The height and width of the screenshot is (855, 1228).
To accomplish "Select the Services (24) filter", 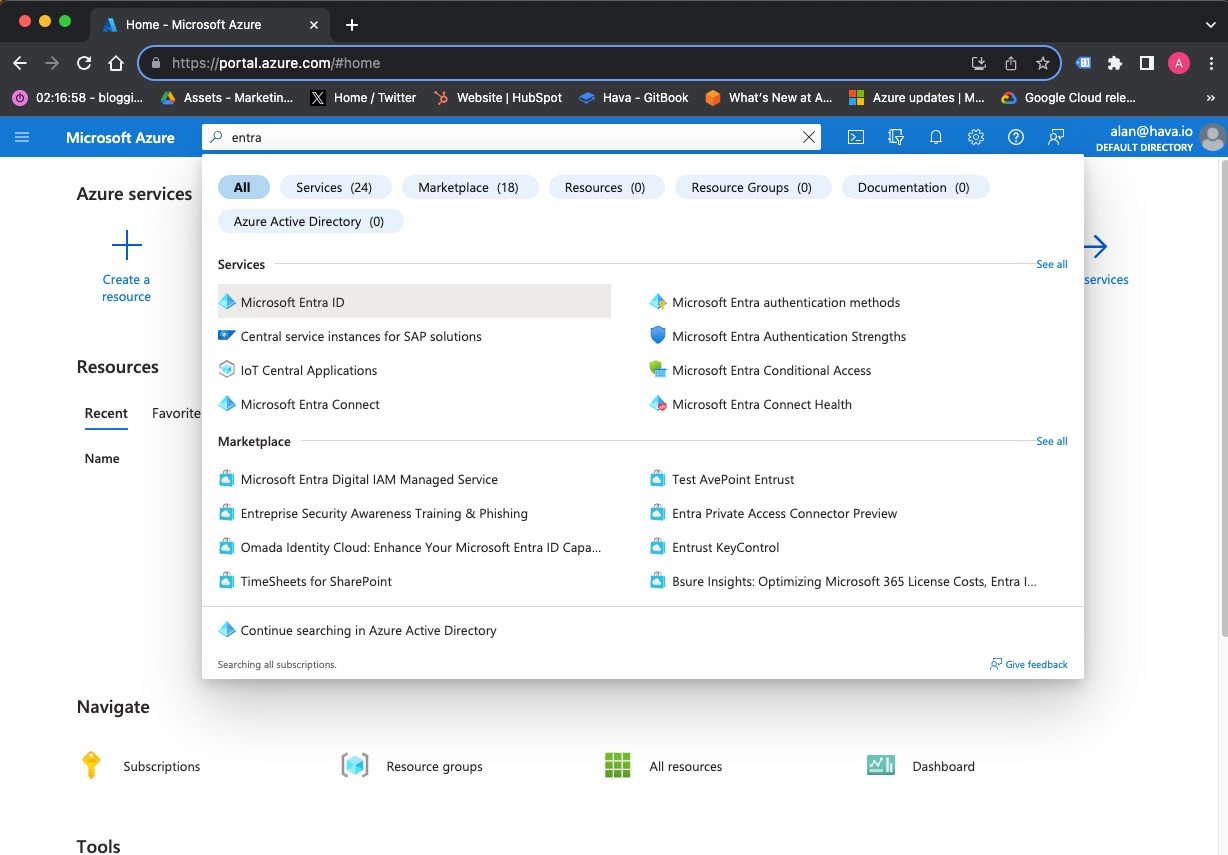I will point(334,188).
